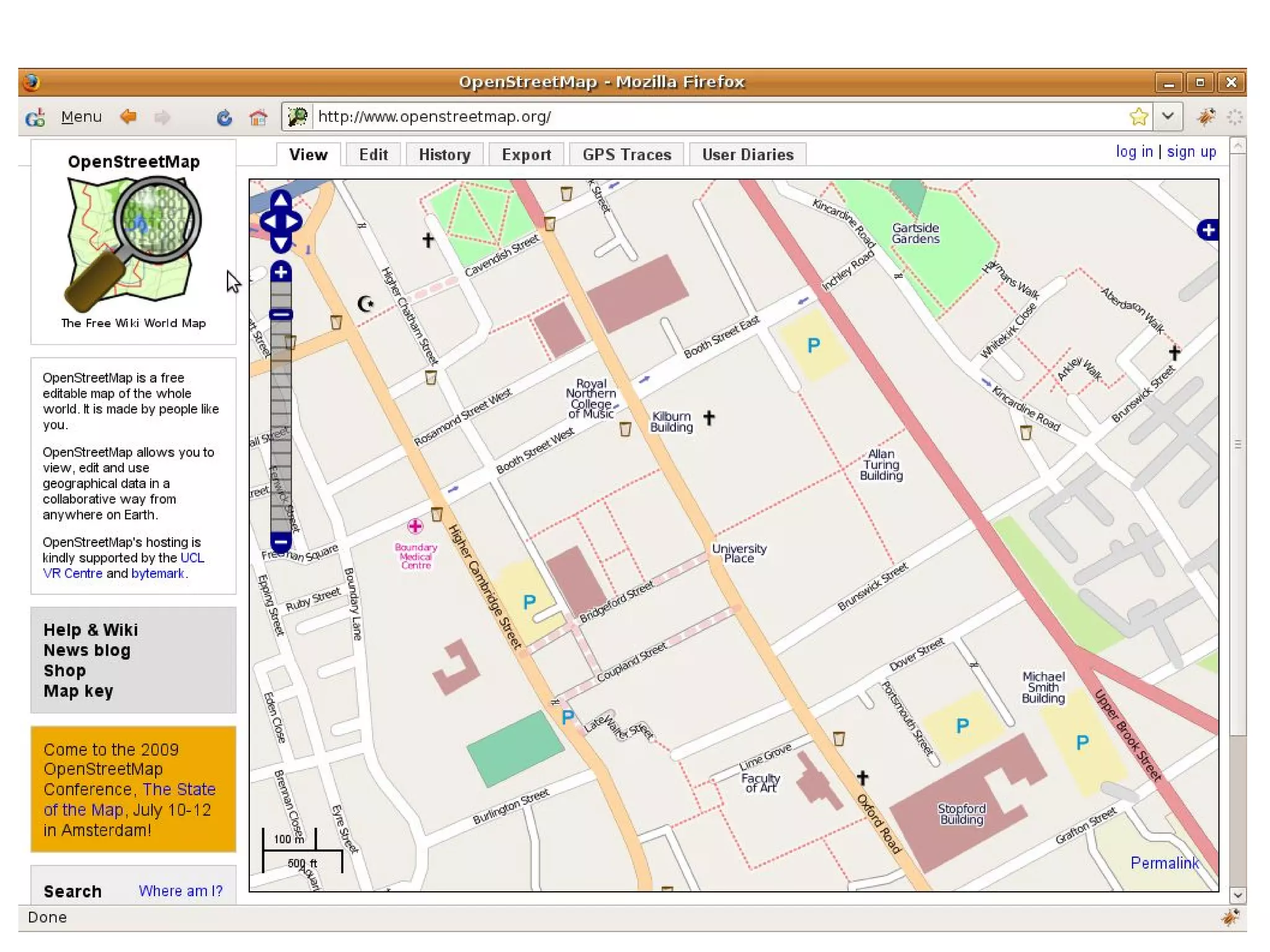The width and height of the screenshot is (1270, 952).
Task: Open the browser Menu
Action: [x=81, y=117]
